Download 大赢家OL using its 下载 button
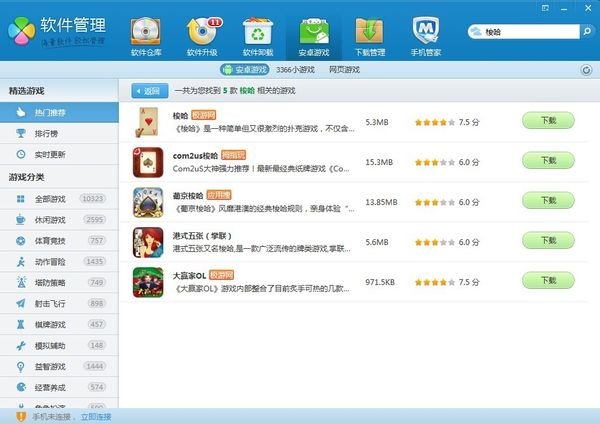Screen dimensions: 600x424 point(548,280)
